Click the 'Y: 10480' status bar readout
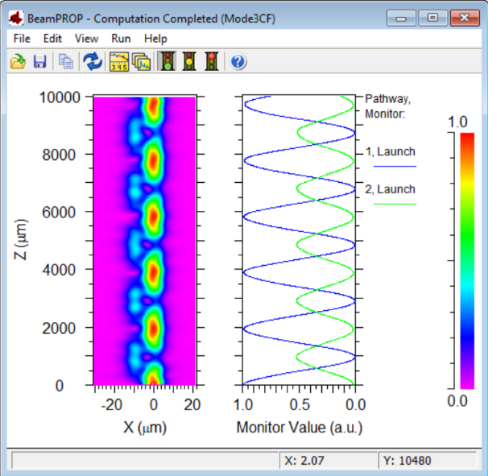 407,461
